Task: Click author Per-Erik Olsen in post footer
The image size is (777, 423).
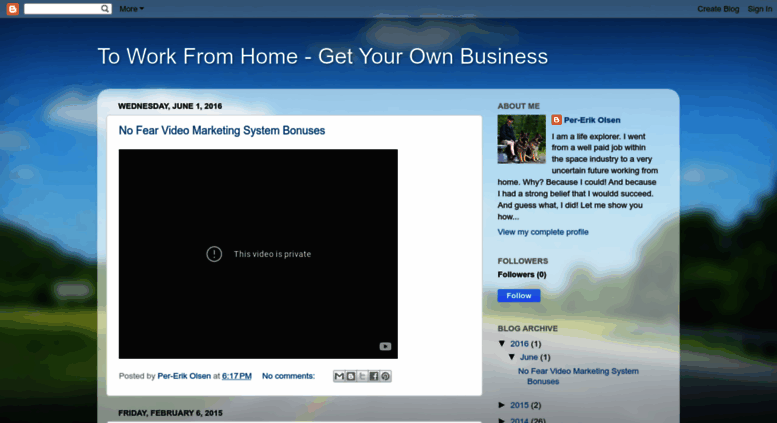Action: 184,376
